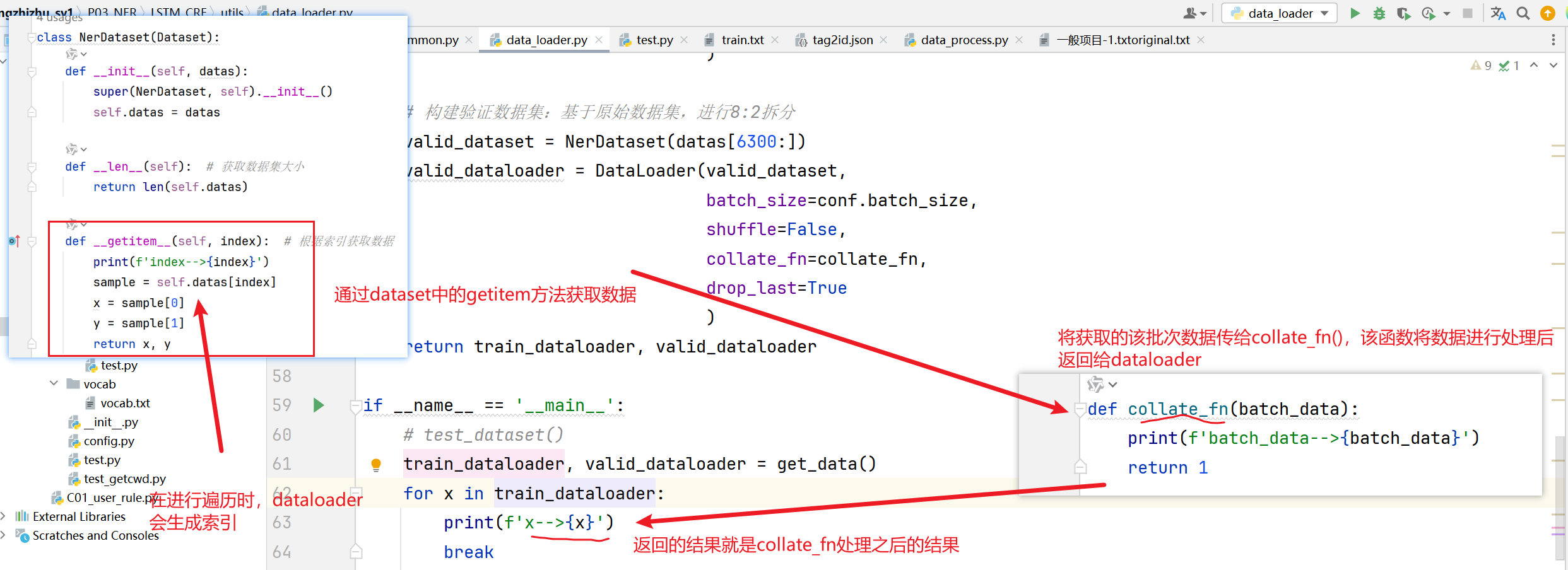Jump to next highlighted problem arrow
Image resolution: width=1568 pixels, height=570 pixels.
click(x=1553, y=66)
